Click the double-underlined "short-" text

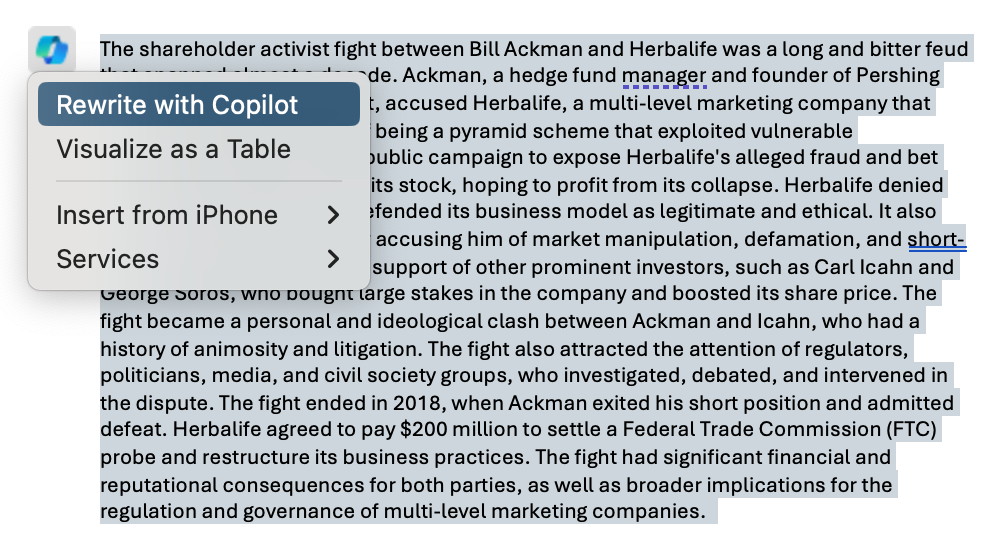(936, 239)
